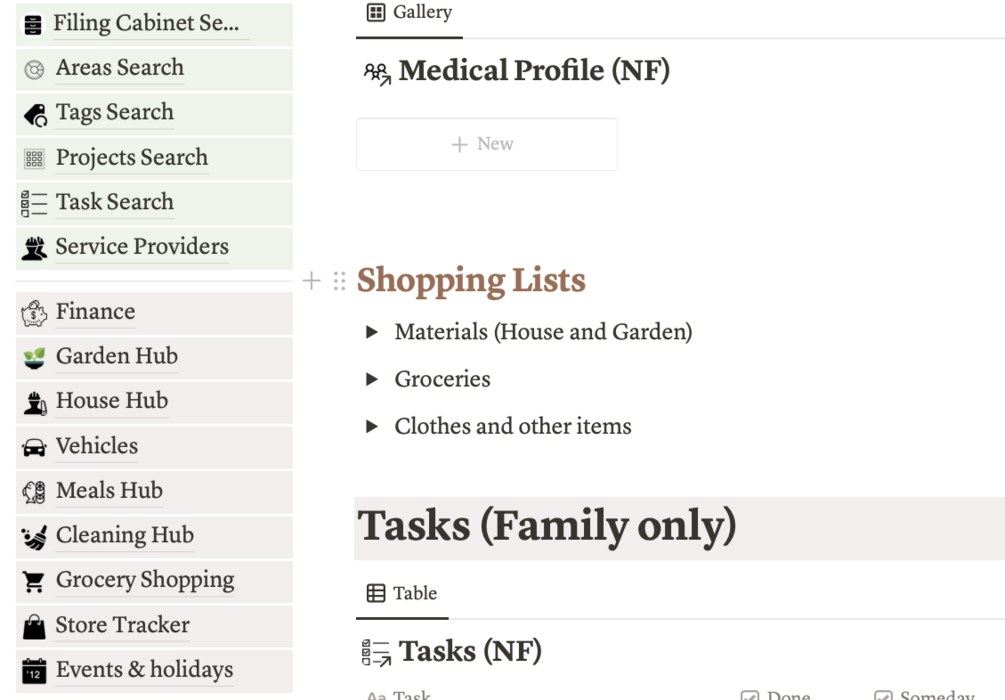The width and height of the screenshot is (1005, 700).
Task: Click the Grocery Shopping cart icon
Action: click(34, 581)
